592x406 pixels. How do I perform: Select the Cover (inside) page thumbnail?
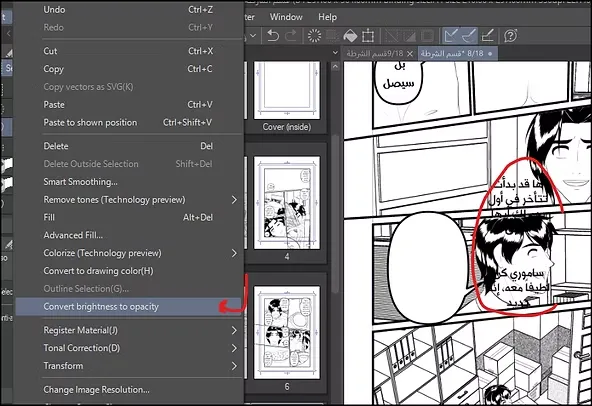coord(287,91)
